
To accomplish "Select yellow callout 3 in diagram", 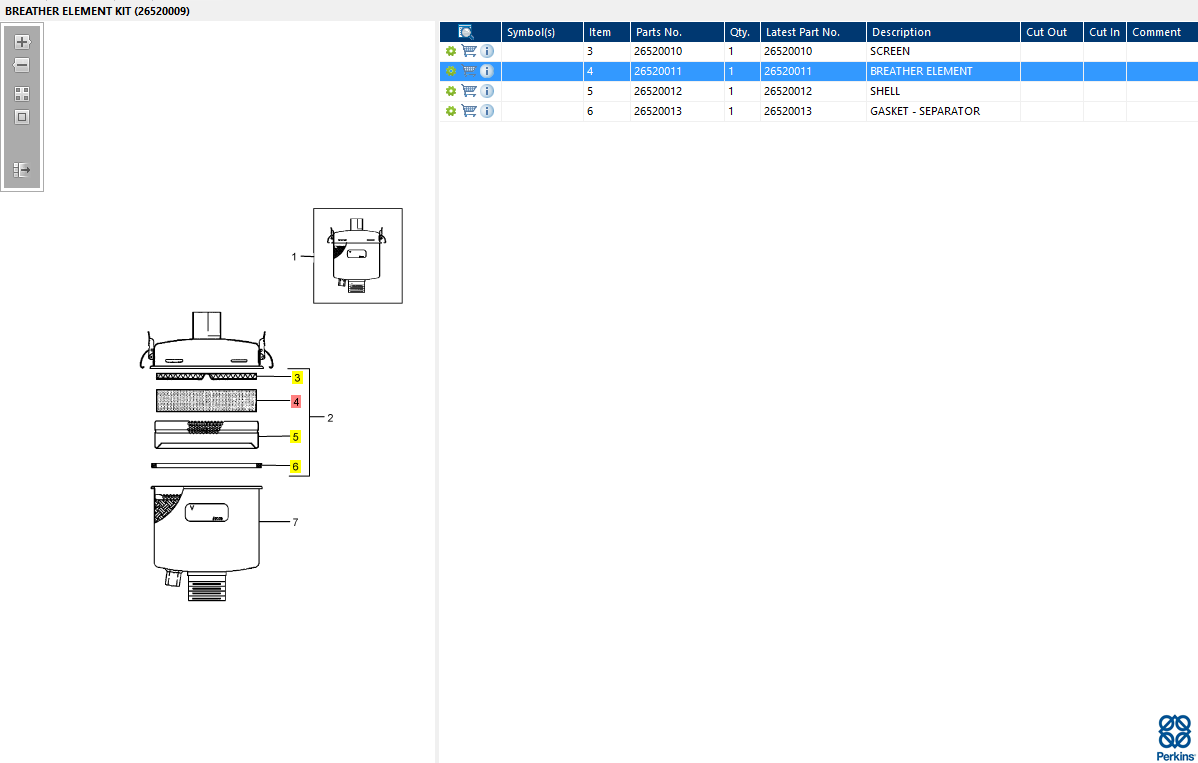I will 296,378.
